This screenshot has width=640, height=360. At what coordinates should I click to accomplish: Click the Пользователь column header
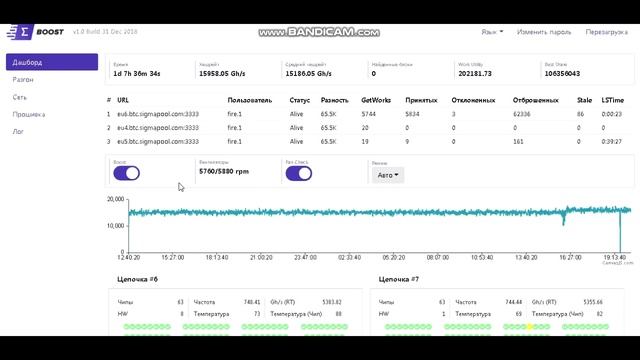[250, 100]
